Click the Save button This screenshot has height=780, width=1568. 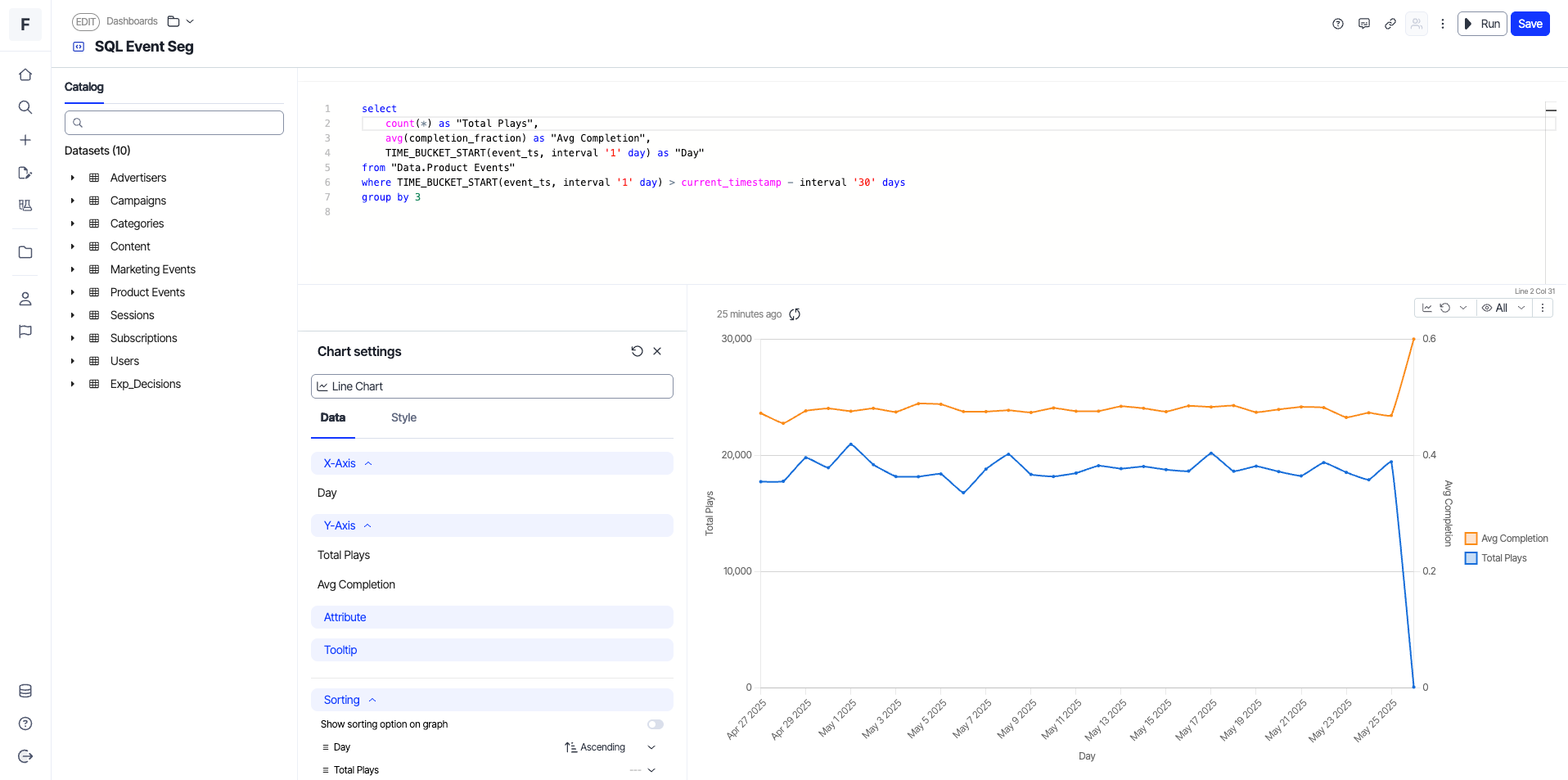[1530, 24]
